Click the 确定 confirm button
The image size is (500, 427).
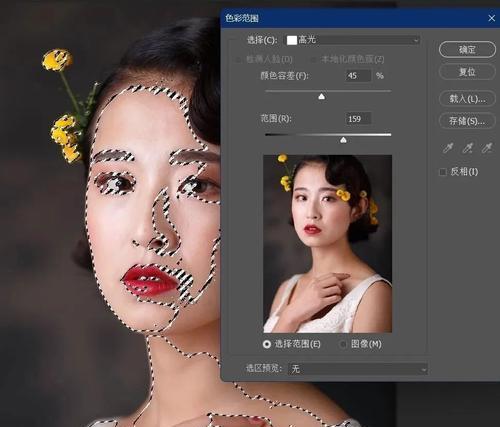467,50
